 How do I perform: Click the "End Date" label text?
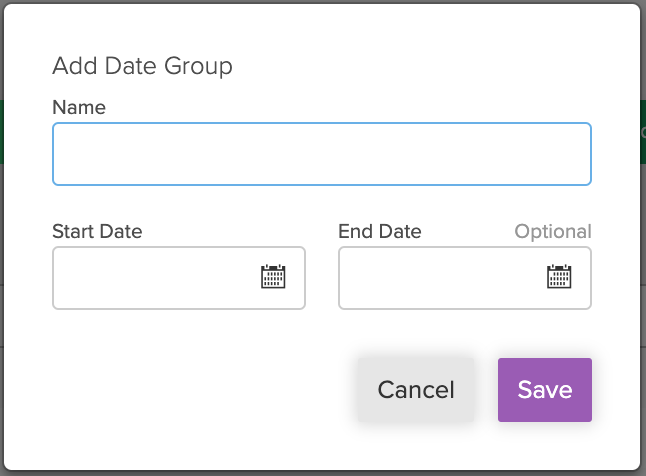pyautogui.click(x=380, y=231)
